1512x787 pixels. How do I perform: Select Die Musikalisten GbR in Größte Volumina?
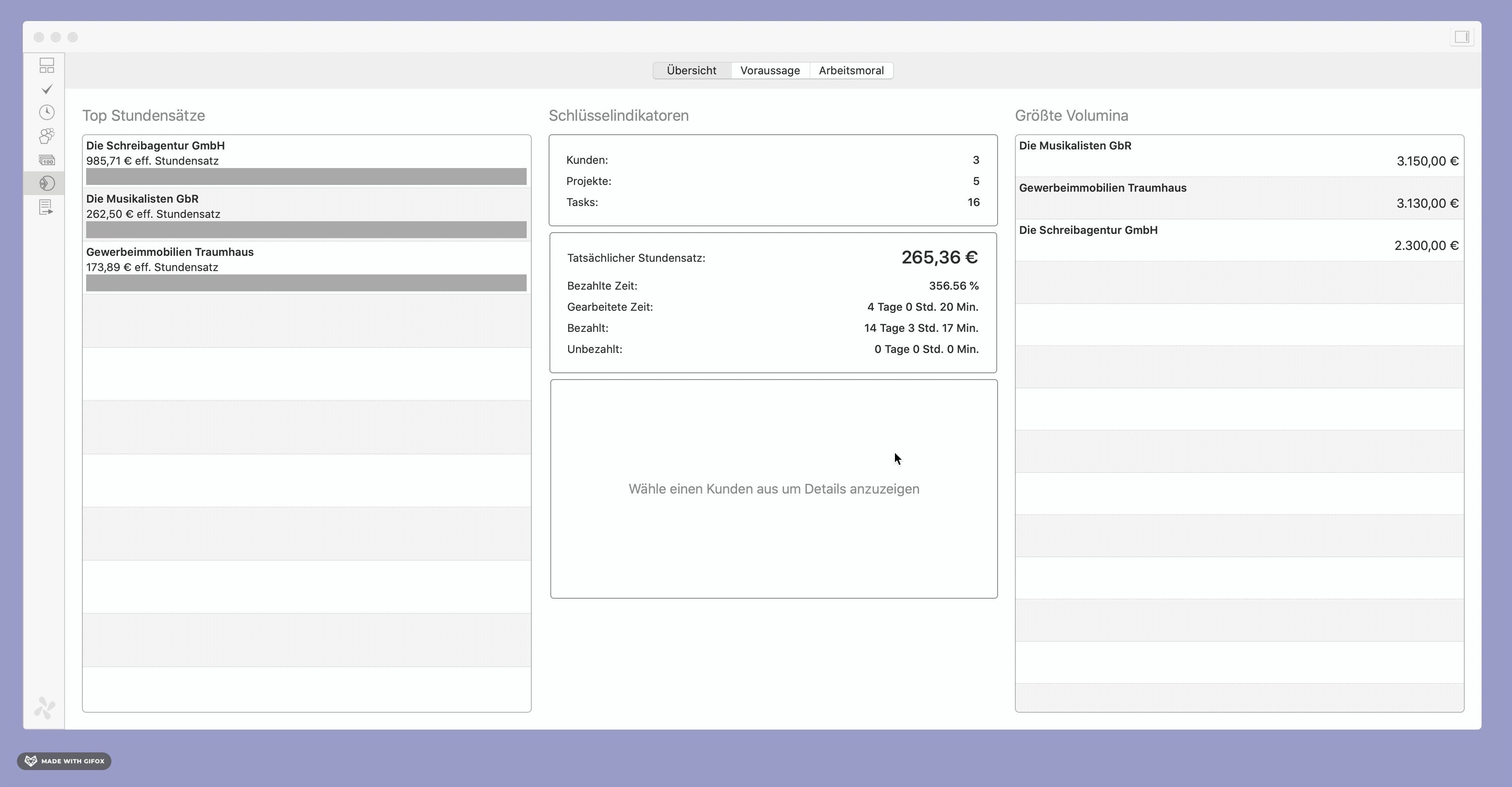[x=1240, y=156]
